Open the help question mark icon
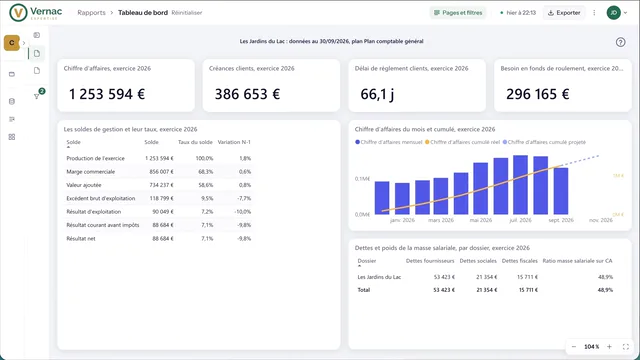This screenshot has width=640, height=360. tap(620, 42)
